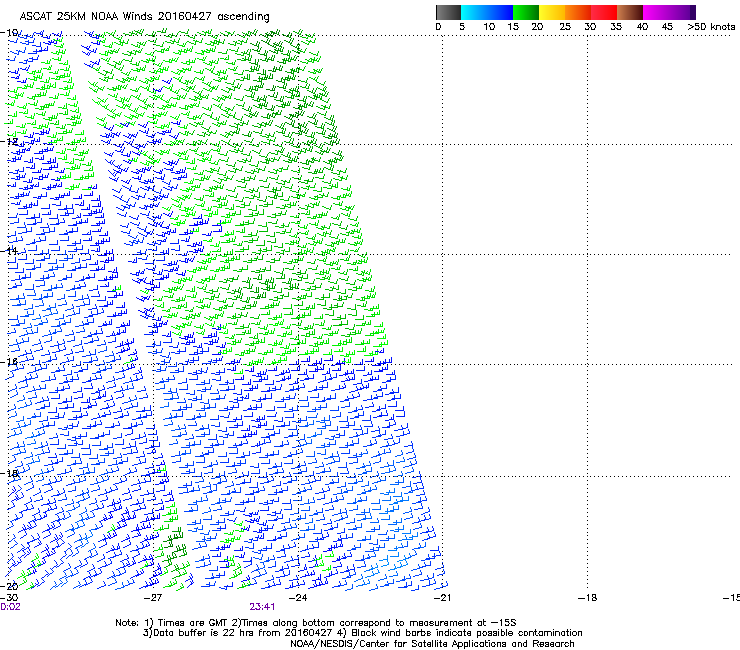Click the gray 0-5 knots color swatch
The image size is (740, 650).
tap(448, 12)
